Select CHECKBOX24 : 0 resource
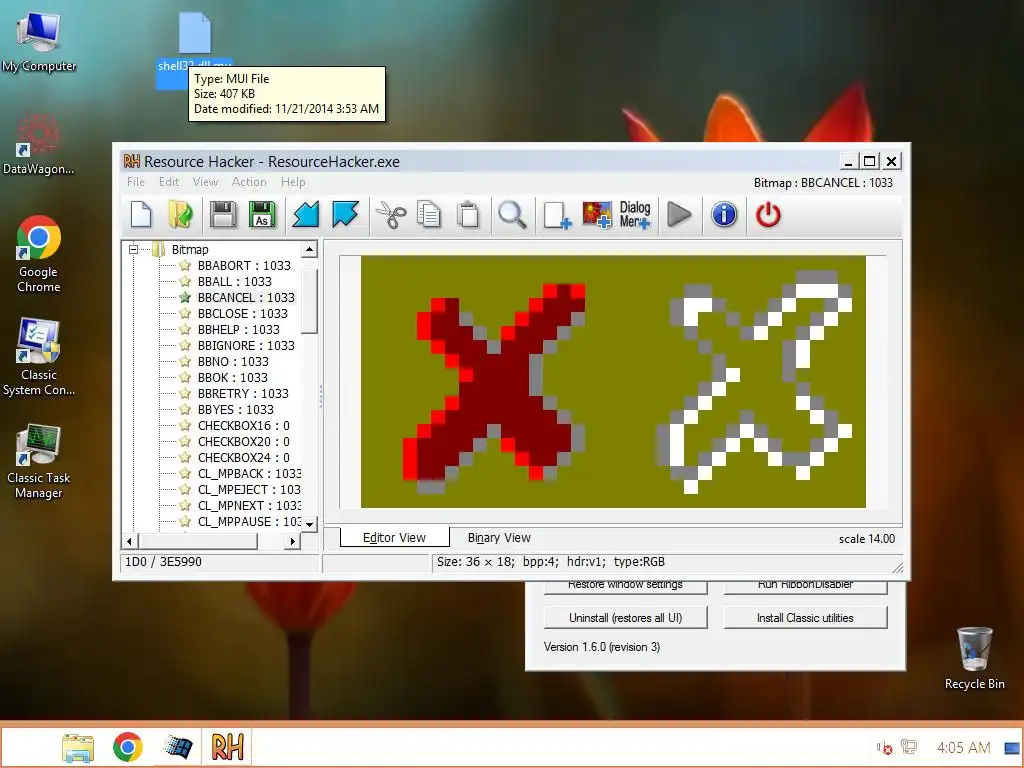 (244, 458)
